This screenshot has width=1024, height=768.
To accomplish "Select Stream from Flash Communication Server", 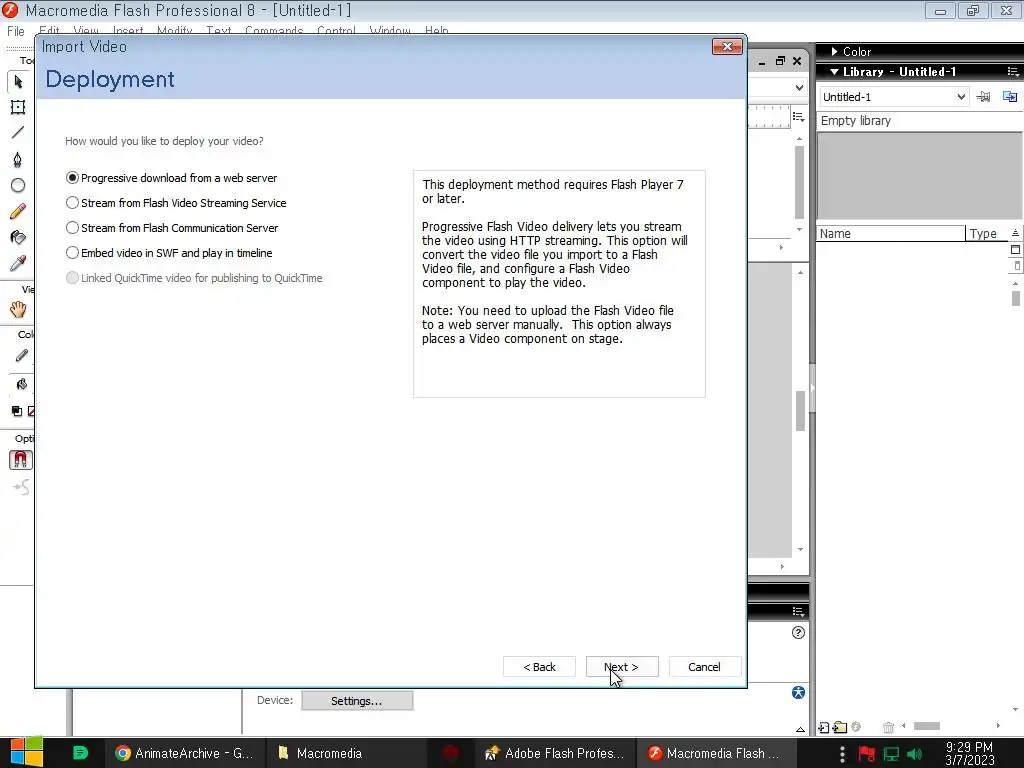I will (x=172, y=228).
